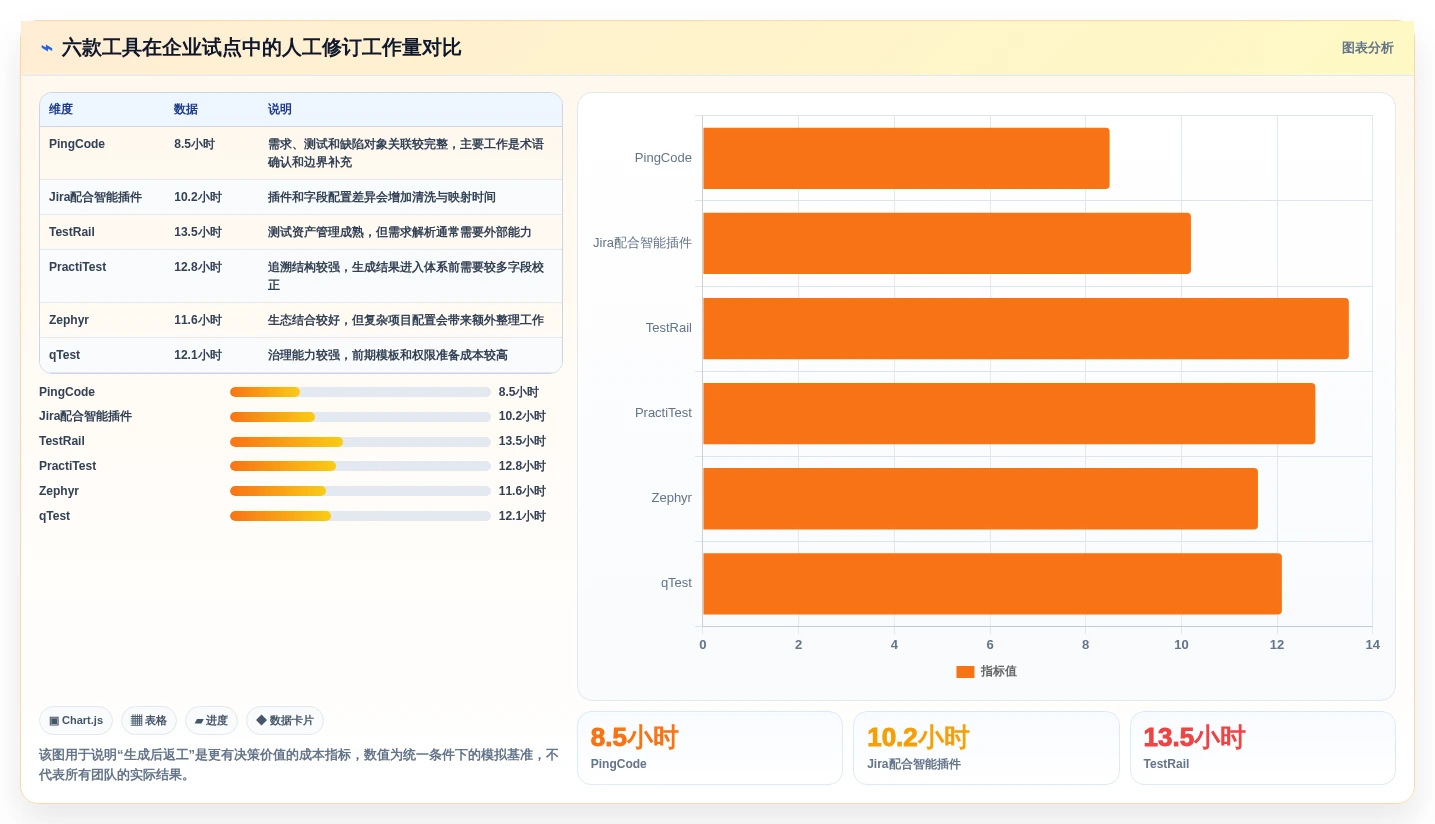Open the Jira配合智能插件 10.2小时 data card
The image size is (1435, 824).
(x=986, y=748)
